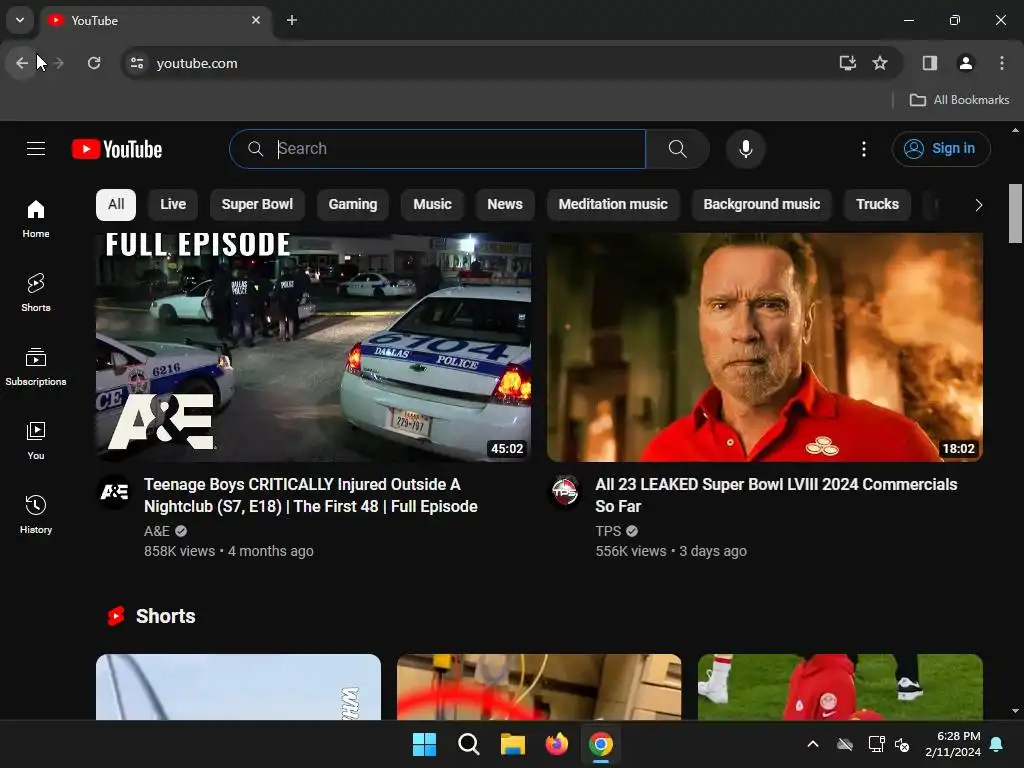Image resolution: width=1024 pixels, height=768 pixels.
Task: Open a new browser tab
Action: [292, 20]
